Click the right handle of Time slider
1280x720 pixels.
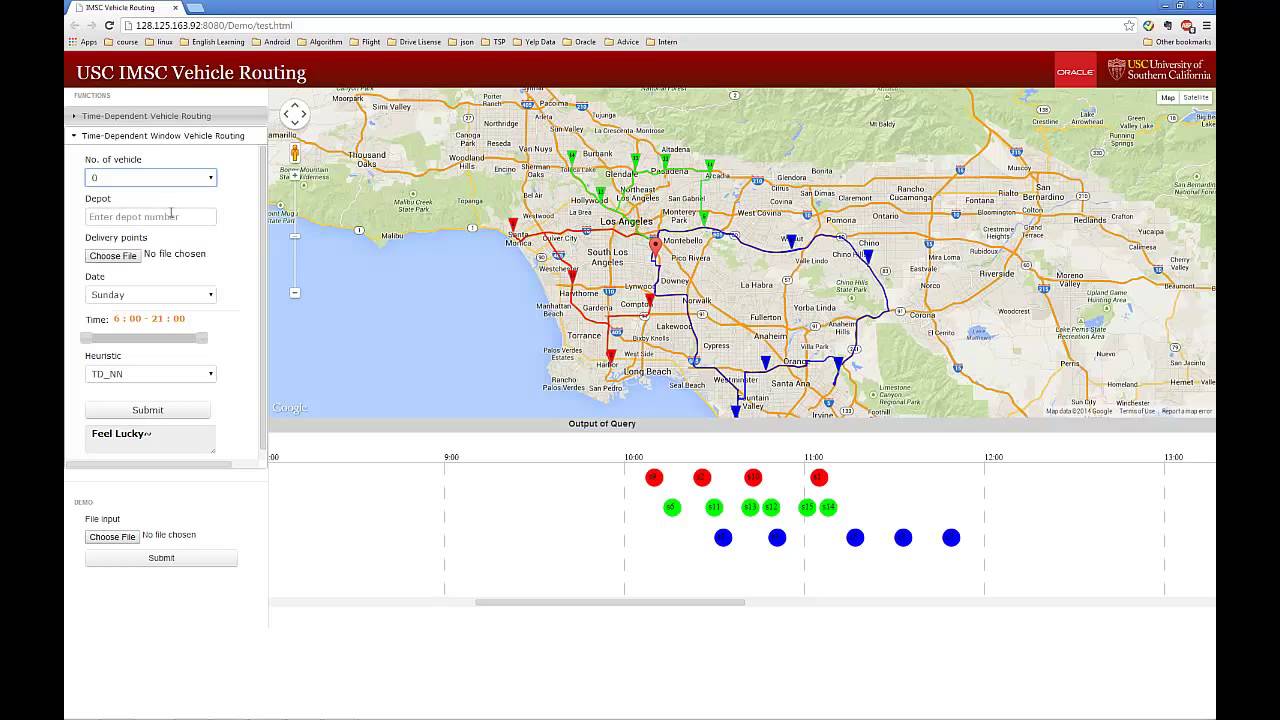pyautogui.click(x=202, y=338)
